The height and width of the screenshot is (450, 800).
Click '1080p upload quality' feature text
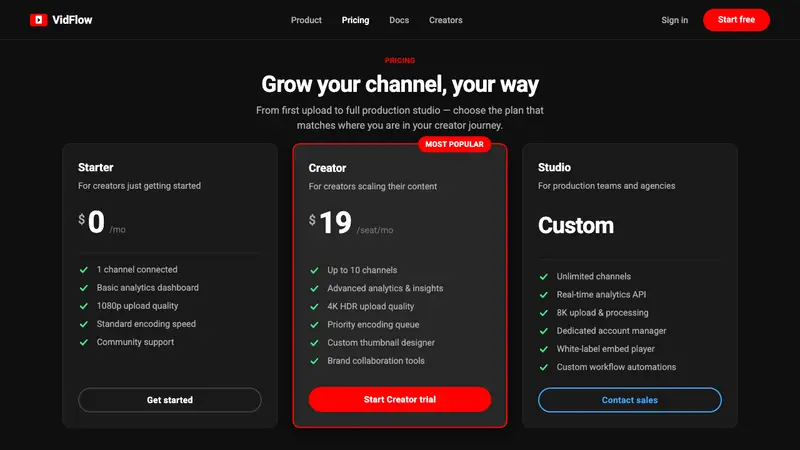tap(138, 306)
